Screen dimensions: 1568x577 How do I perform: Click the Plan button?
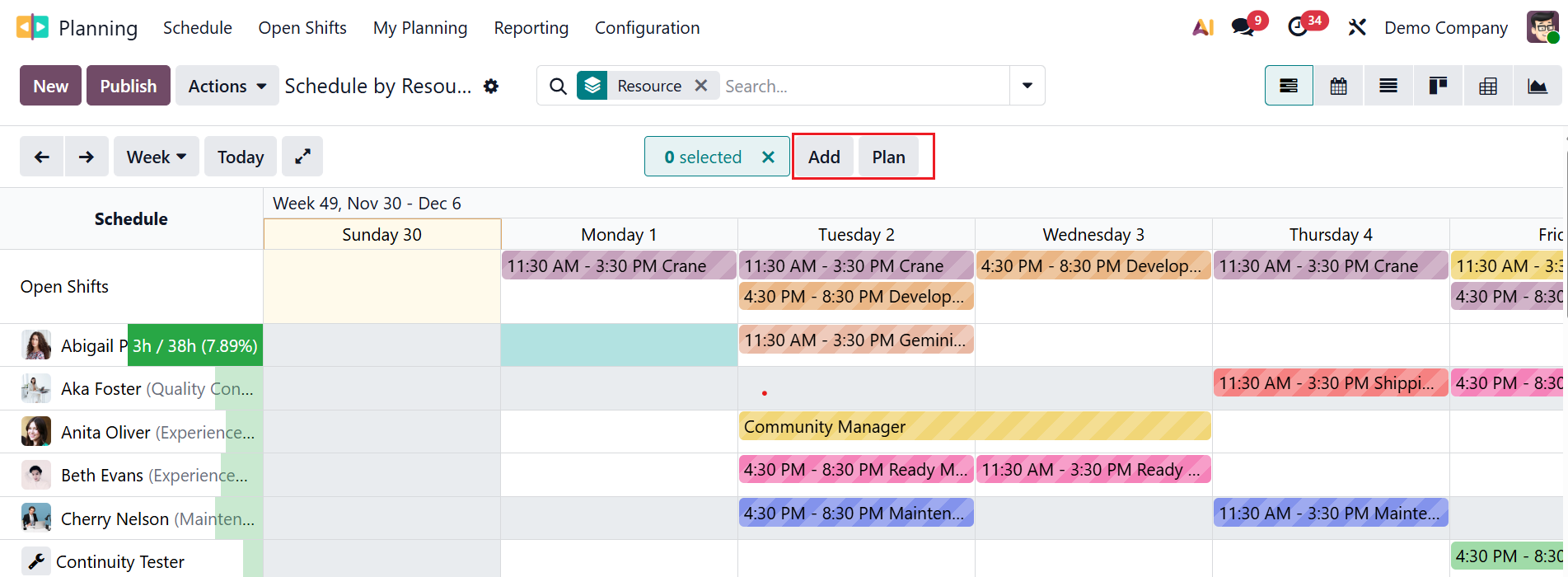pos(888,157)
